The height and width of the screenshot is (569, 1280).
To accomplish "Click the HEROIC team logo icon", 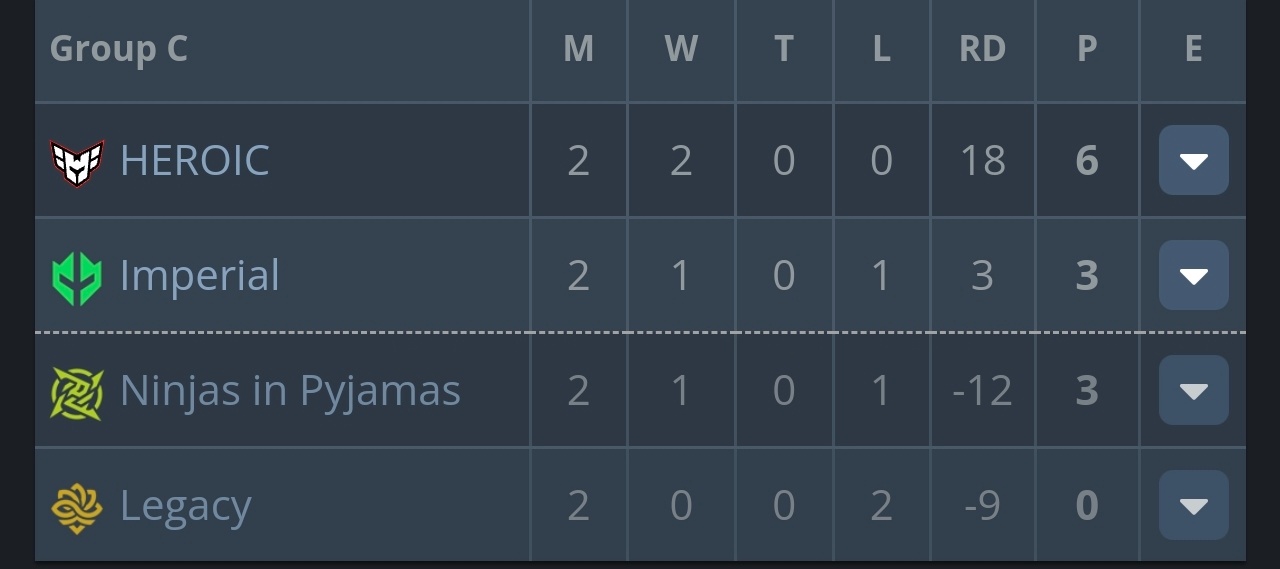I will click(77, 161).
